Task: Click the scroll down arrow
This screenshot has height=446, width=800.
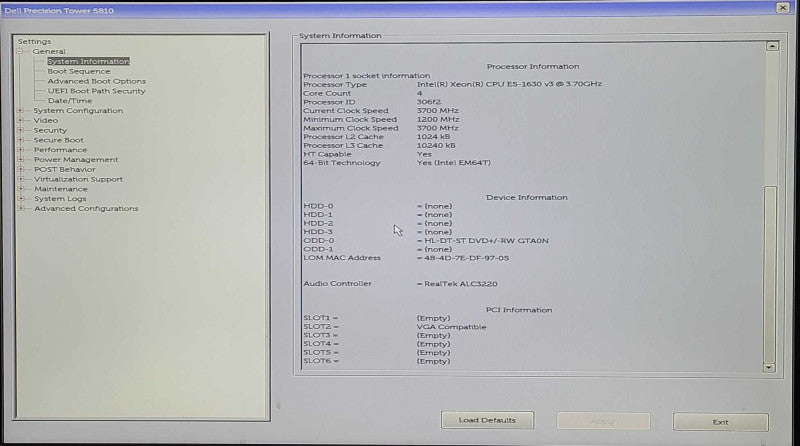Action: point(769,367)
